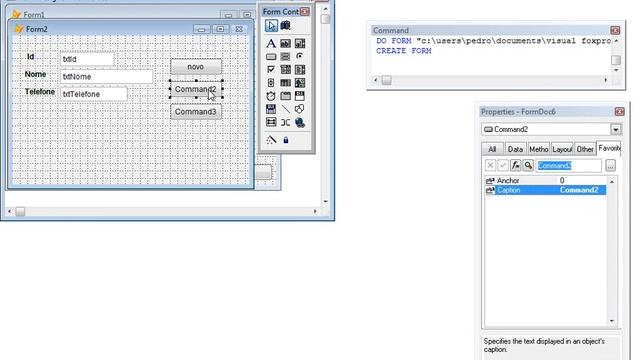Switch to the Other properties tab
Image resolution: width=640 pixels, height=360 pixels.
click(x=585, y=149)
